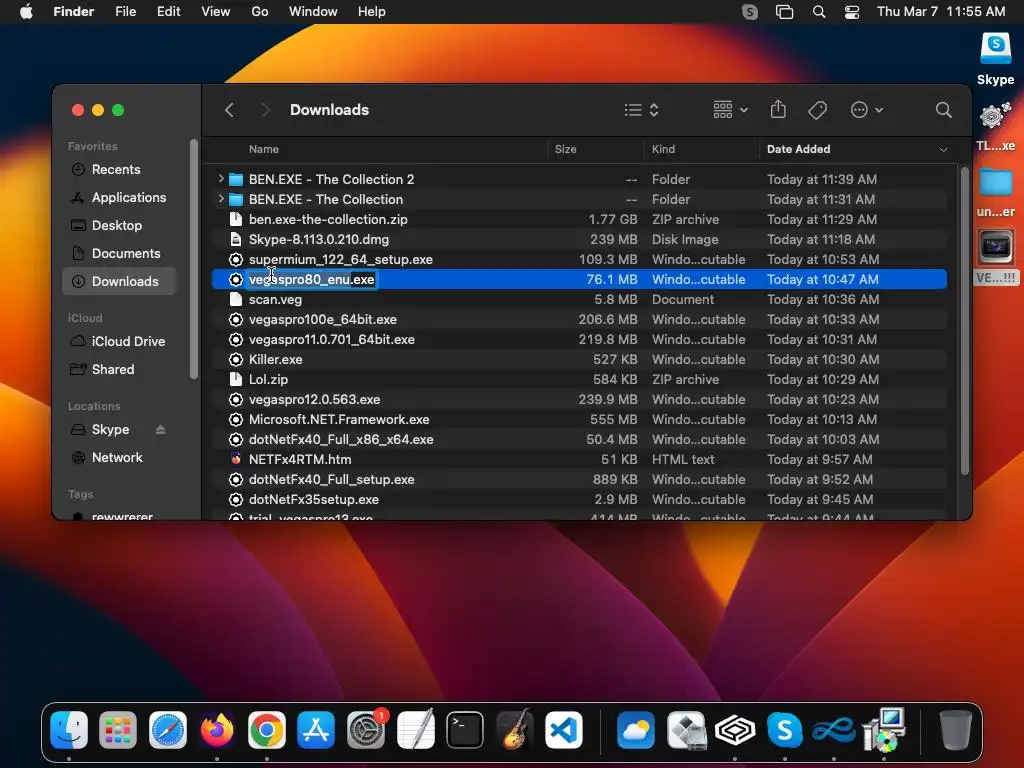The image size is (1024, 768).
Task: Open Spotlight search in menu bar
Action: 818,12
